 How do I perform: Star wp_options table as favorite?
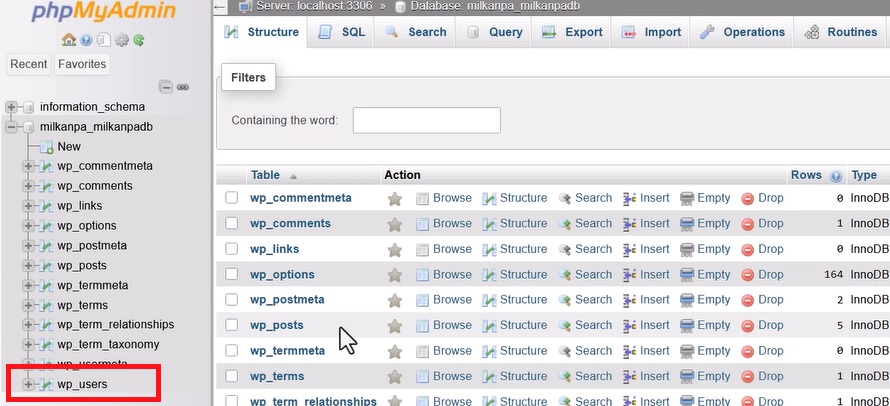tap(395, 275)
